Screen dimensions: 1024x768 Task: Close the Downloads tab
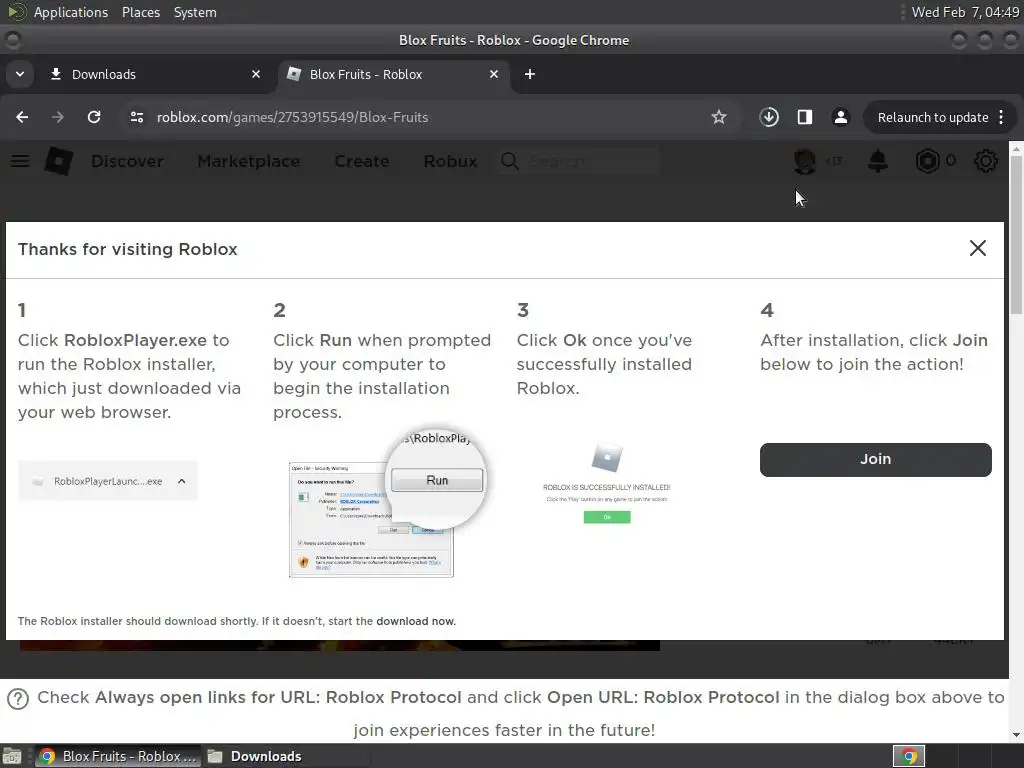coord(255,74)
